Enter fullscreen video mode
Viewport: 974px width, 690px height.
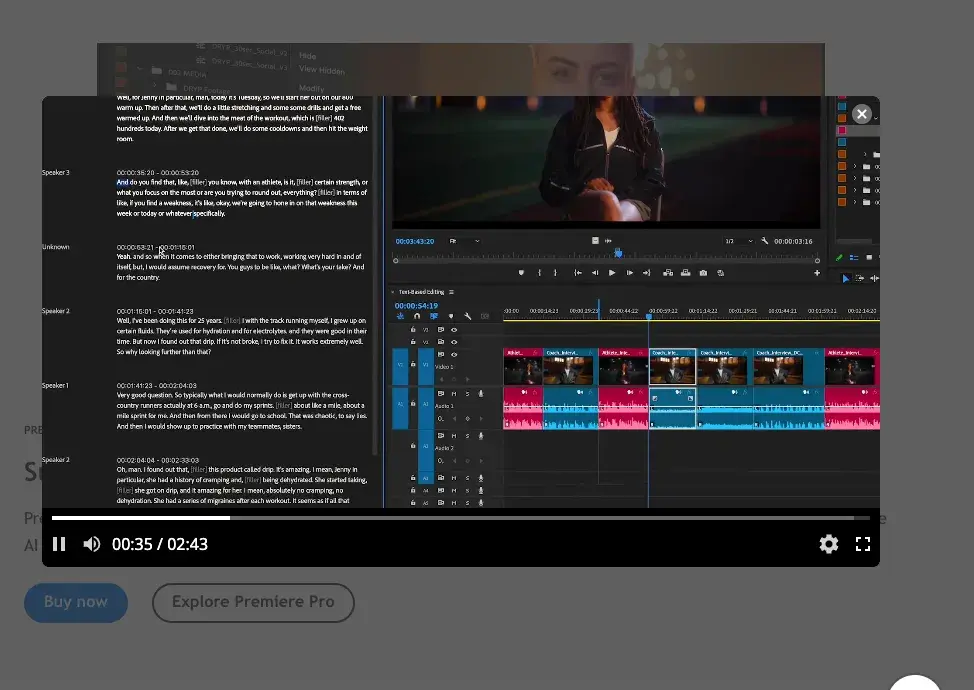863,544
